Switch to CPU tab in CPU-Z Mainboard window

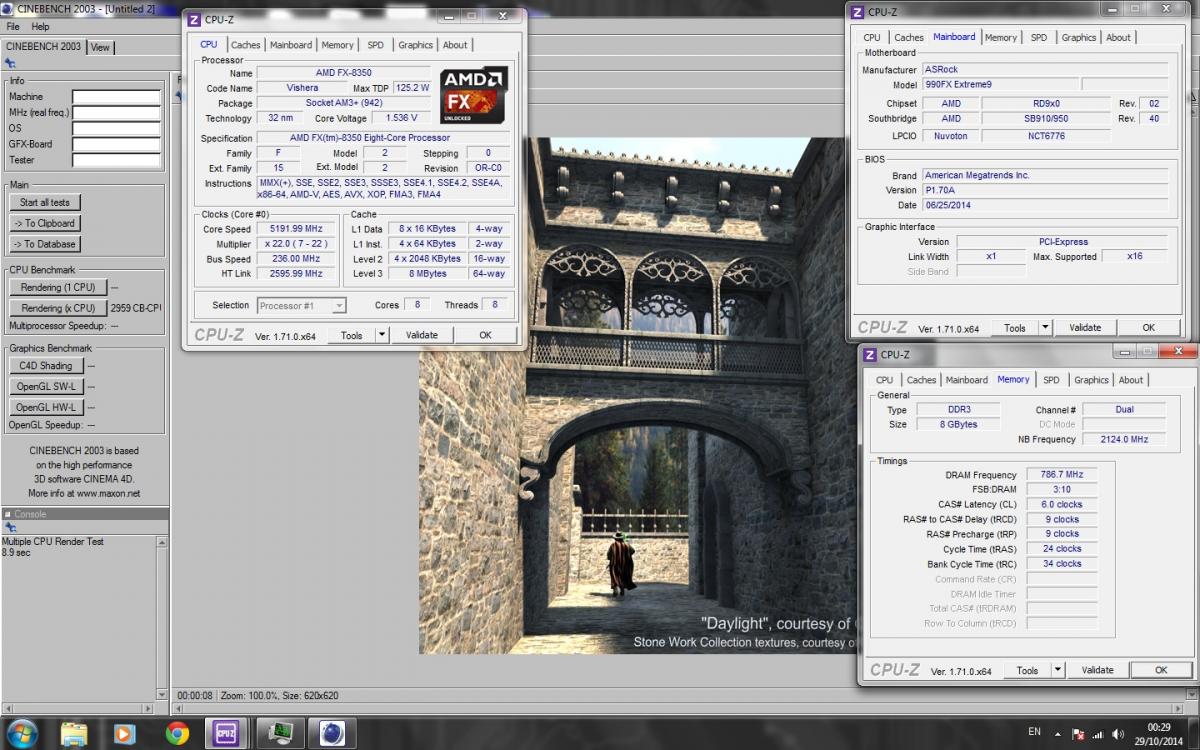pyautogui.click(x=872, y=38)
